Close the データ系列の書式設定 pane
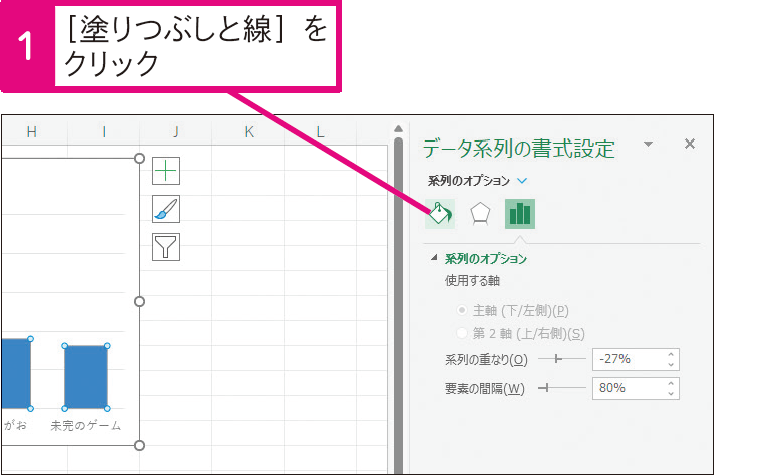The width and height of the screenshot is (783, 475). pos(690,144)
